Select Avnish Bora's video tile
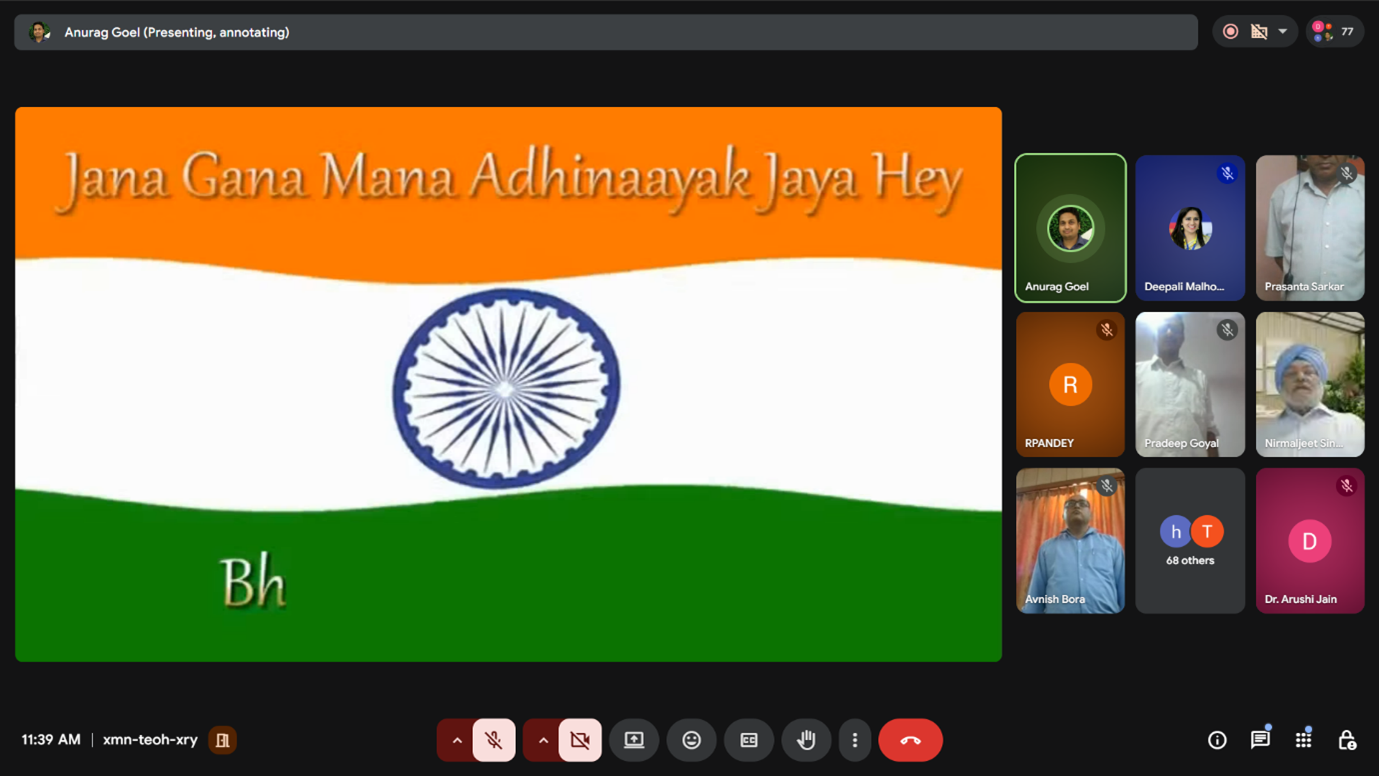Screen dimensions: 1379x776 pos(1070,541)
